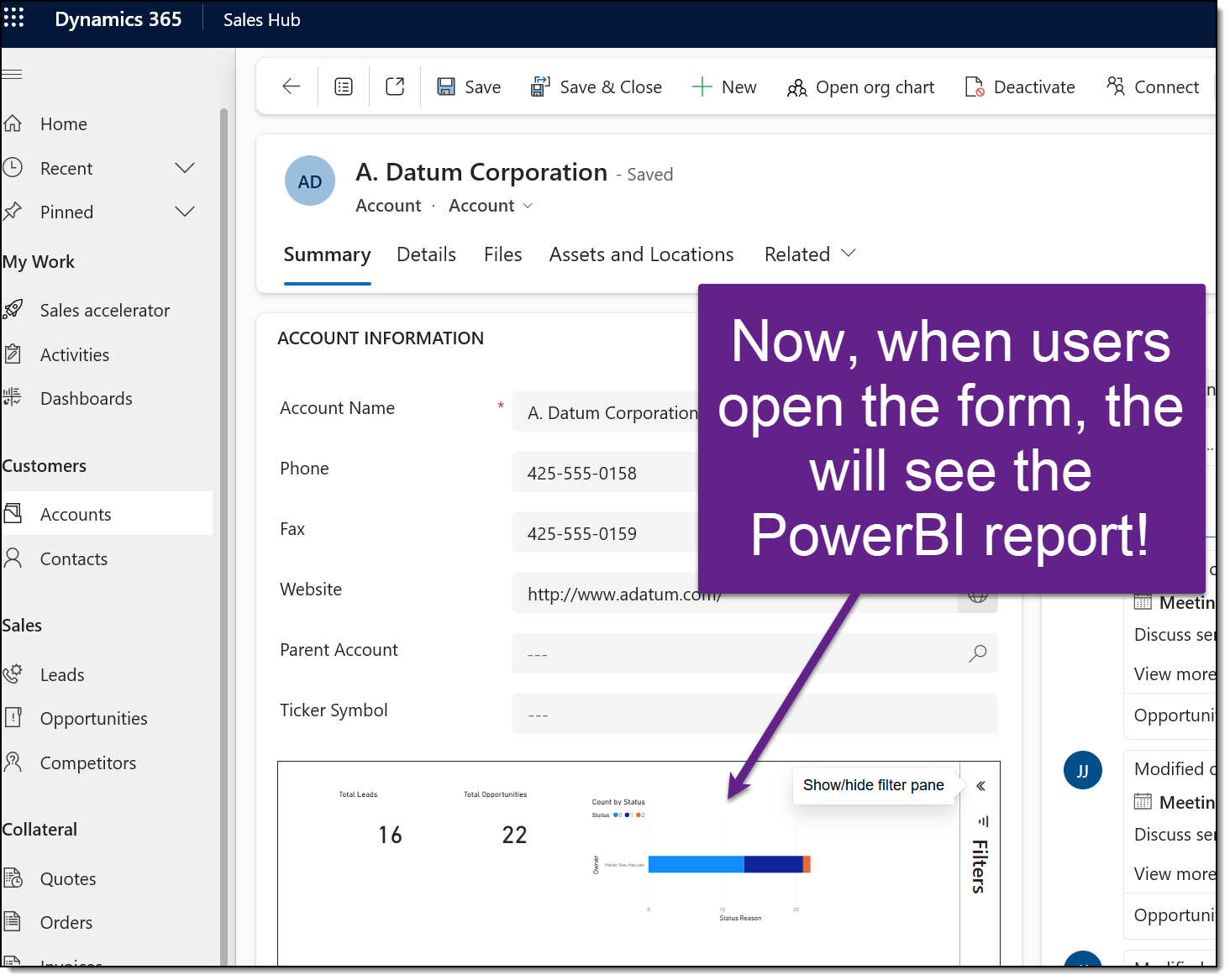Click the Quotes document icon
This screenshot has height=980, width=1230.
coord(13,878)
